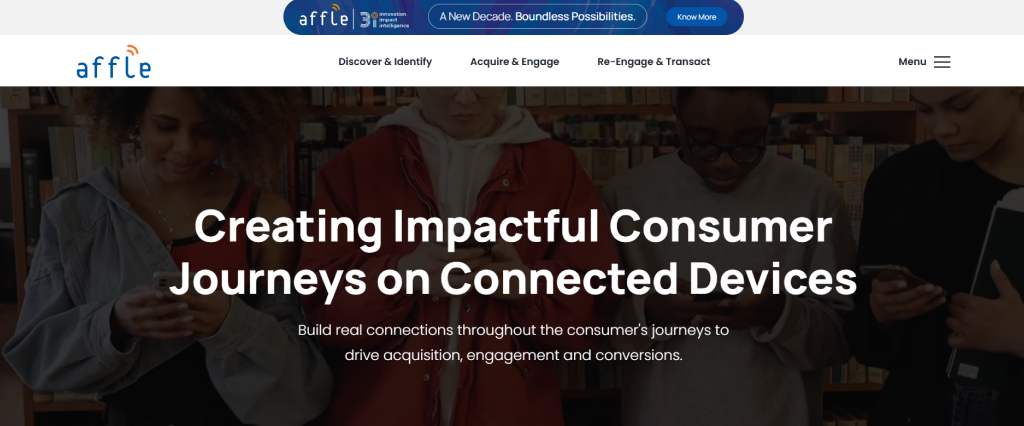Open Discover & Identify nav item
Screen dimensions: 1024x426
point(385,61)
